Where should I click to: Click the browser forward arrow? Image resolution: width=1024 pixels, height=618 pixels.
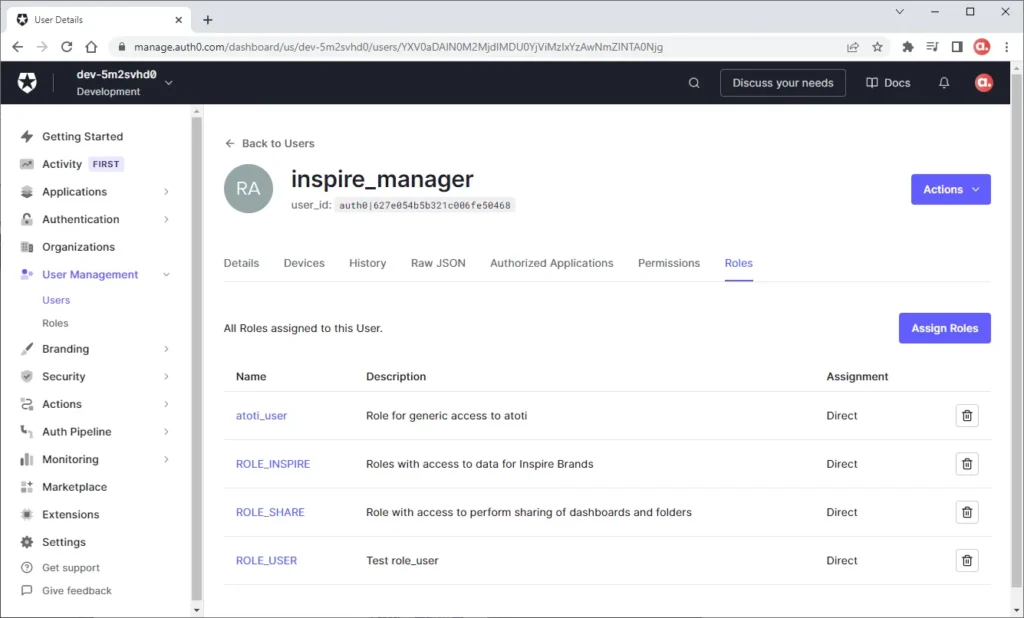(42, 47)
